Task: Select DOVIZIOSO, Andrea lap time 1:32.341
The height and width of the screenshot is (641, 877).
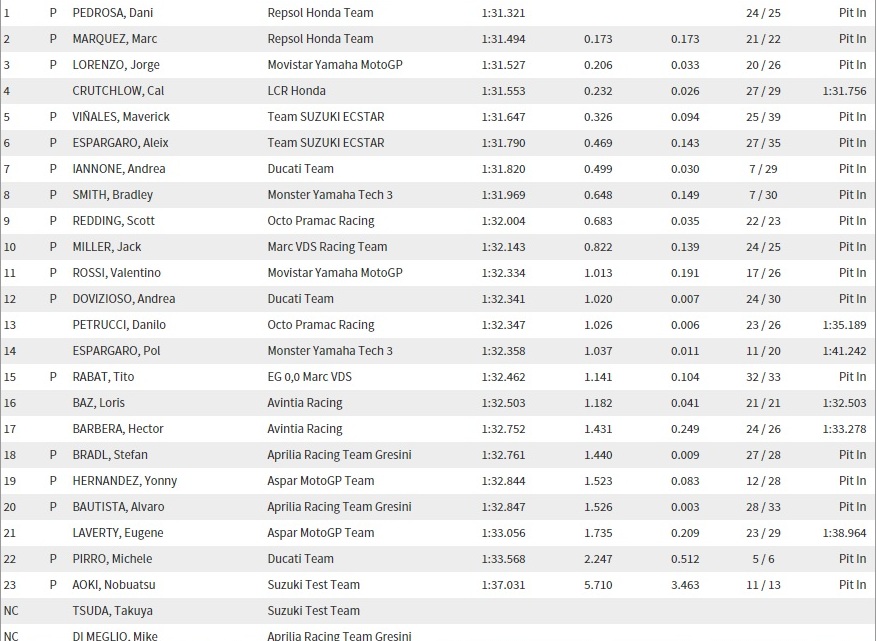Action: tap(503, 299)
